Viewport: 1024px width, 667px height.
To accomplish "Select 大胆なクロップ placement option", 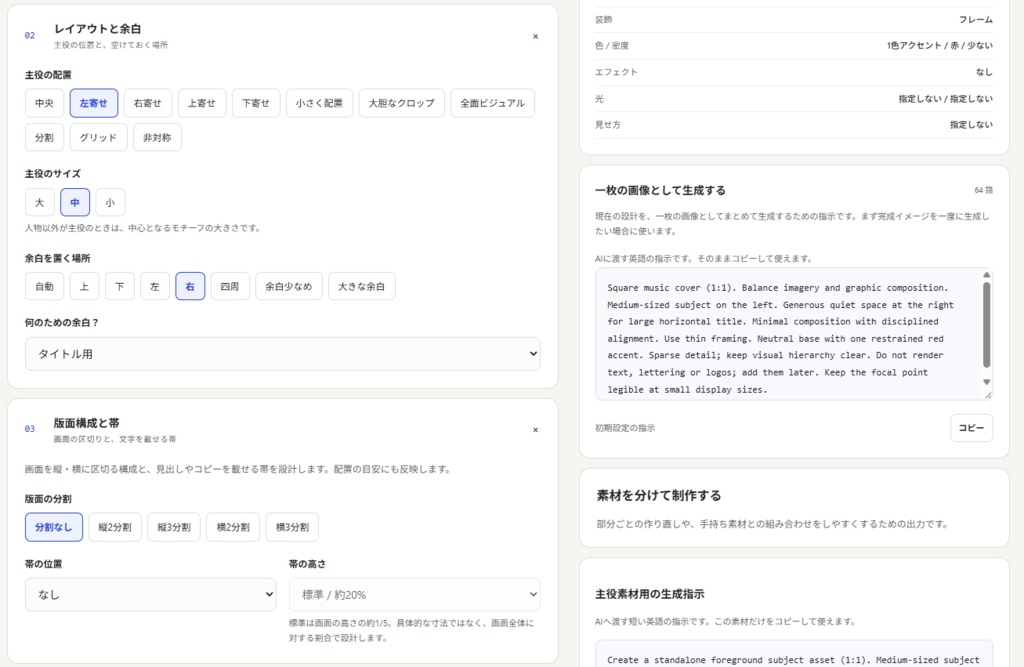I will [x=402, y=103].
